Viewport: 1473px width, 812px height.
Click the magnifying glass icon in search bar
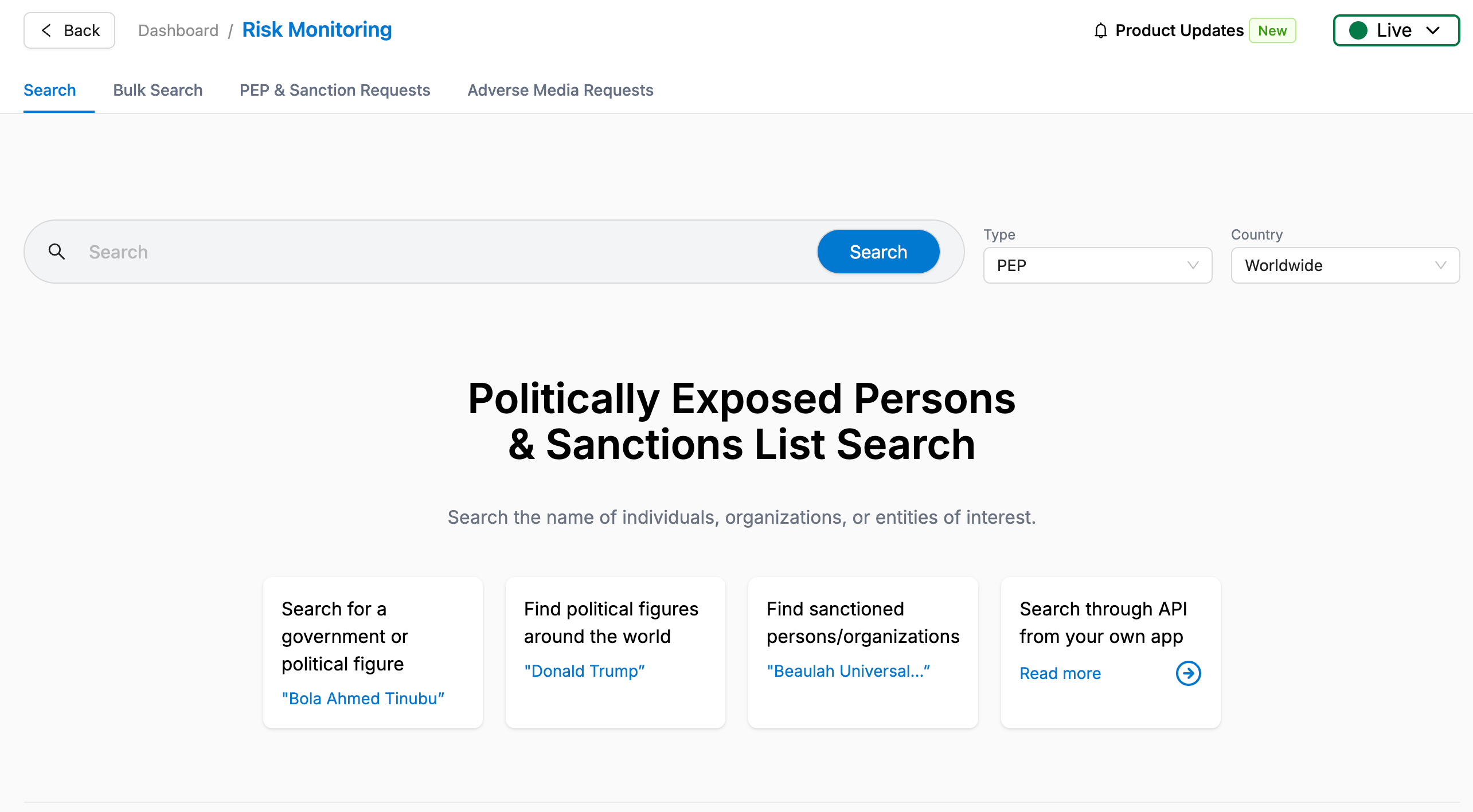tap(57, 252)
